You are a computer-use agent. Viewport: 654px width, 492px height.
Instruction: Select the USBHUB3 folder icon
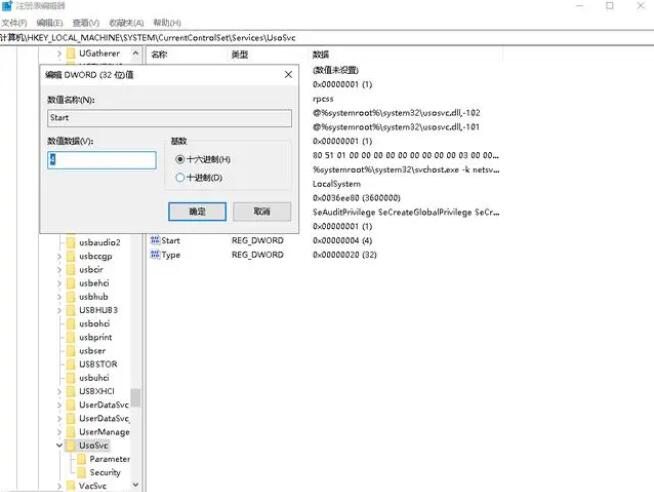(x=71, y=310)
